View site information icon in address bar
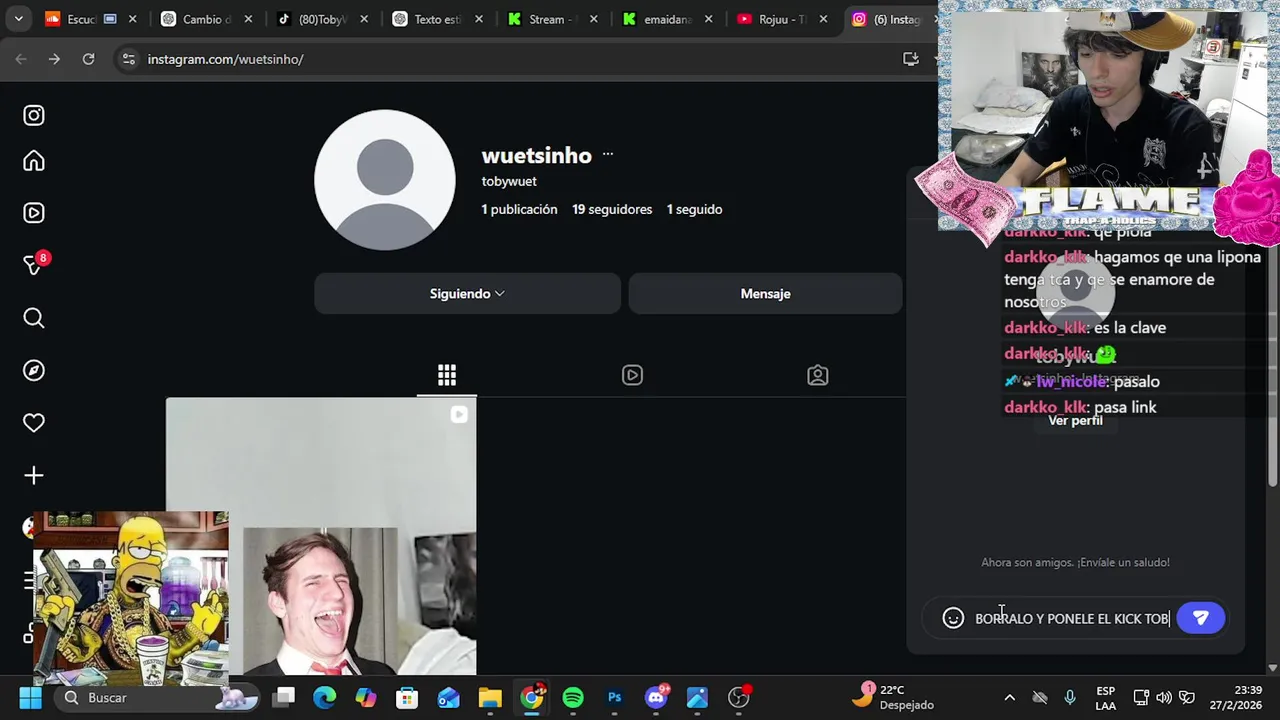 (x=128, y=59)
